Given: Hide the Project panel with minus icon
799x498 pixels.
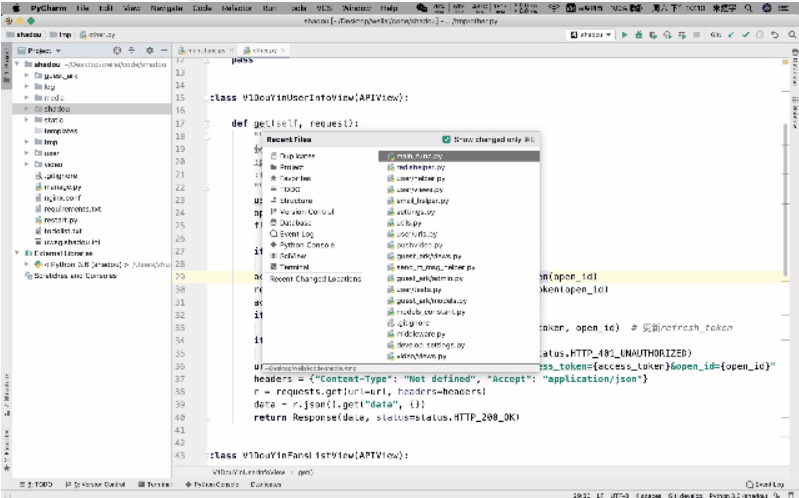Looking at the screenshot, I should coord(164,50).
